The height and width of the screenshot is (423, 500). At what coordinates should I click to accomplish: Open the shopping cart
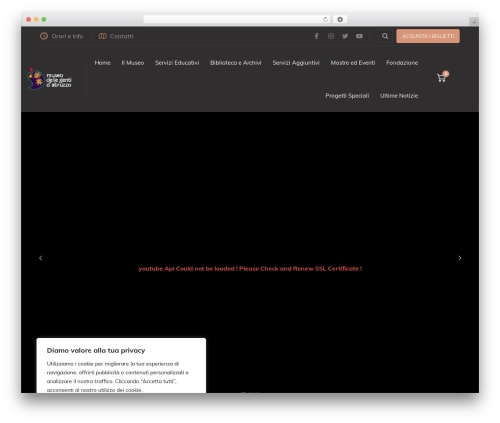click(x=442, y=77)
